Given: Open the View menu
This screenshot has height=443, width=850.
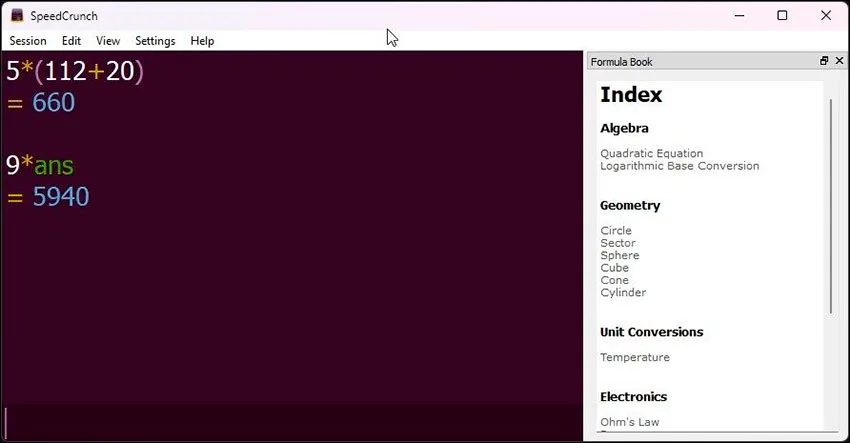Looking at the screenshot, I should coord(108,41).
